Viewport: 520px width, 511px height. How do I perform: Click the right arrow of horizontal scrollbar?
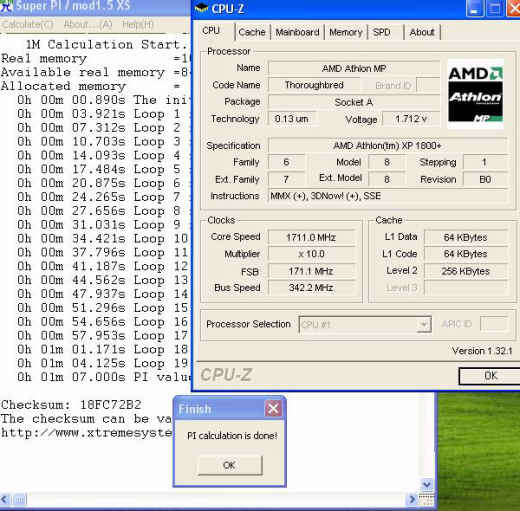[412, 499]
